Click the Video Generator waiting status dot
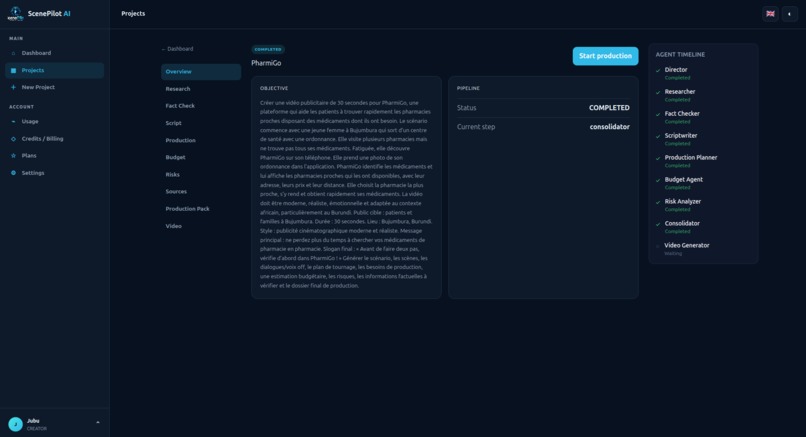This screenshot has width=806, height=437. [x=658, y=246]
